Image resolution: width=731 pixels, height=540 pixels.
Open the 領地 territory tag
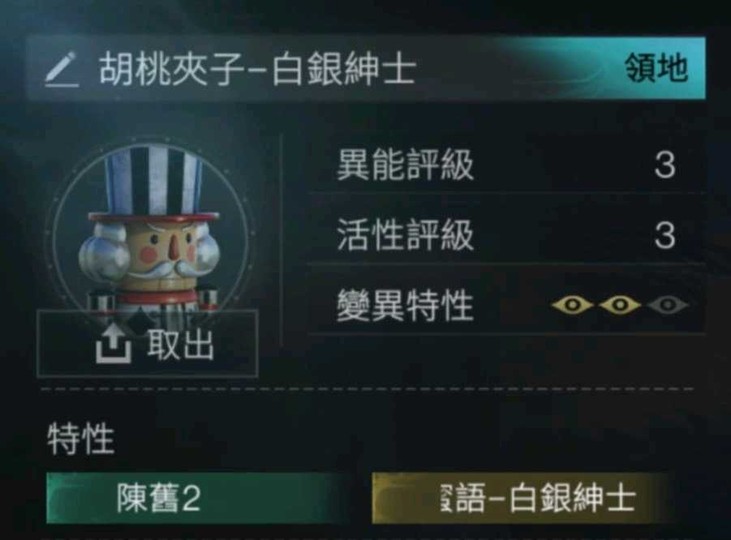click(x=656, y=68)
